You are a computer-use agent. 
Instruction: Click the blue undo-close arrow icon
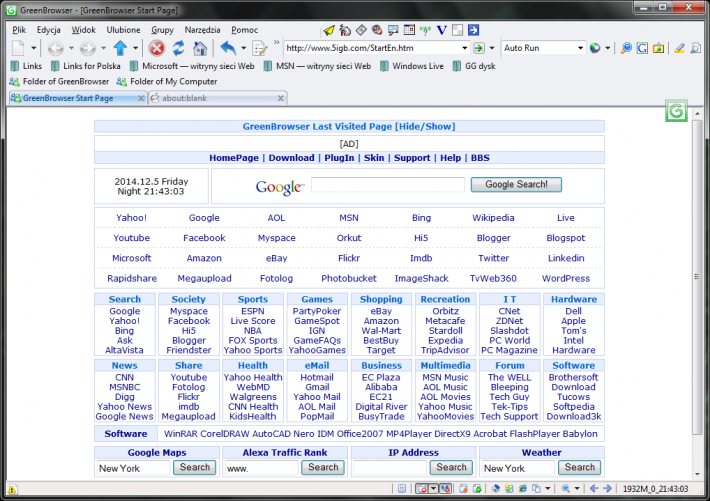228,48
